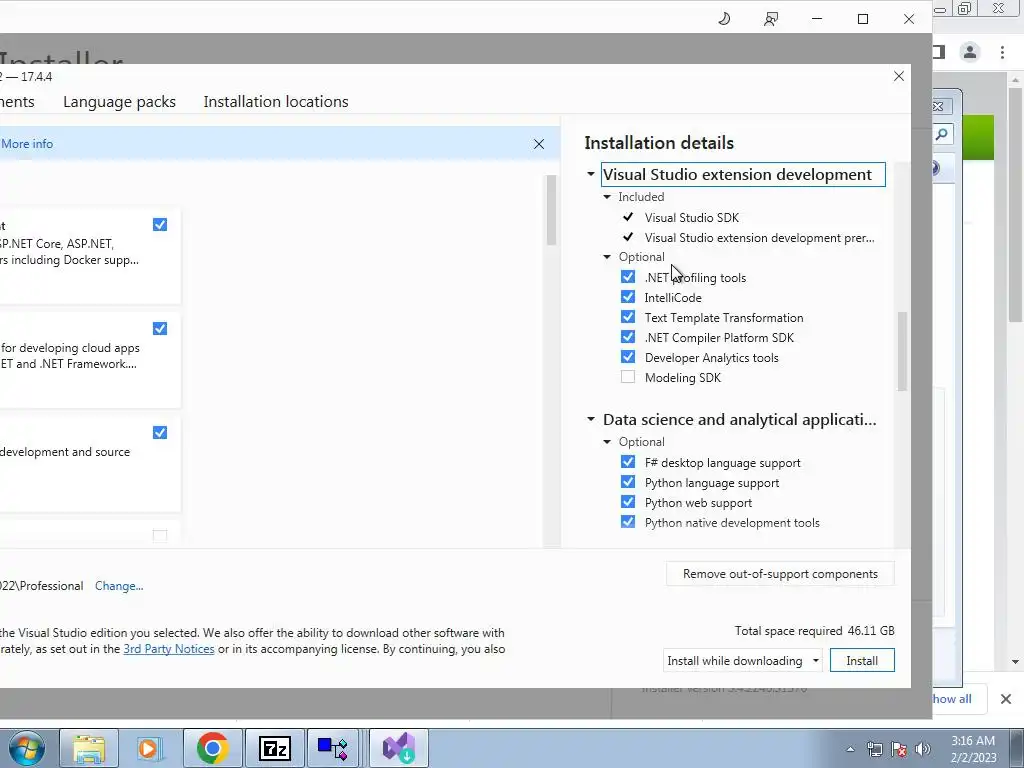Select Visual Studio SDK included item
The height and width of the screenshot is (768, 1024).
692,217
